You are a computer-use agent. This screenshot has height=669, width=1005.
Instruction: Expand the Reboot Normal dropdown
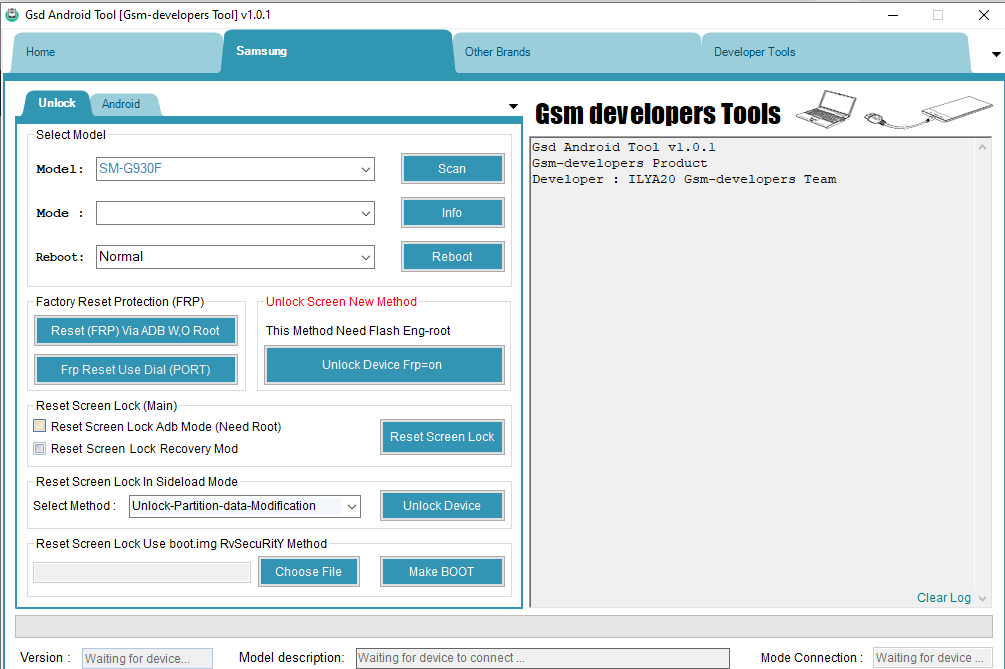tap(365, 257)
